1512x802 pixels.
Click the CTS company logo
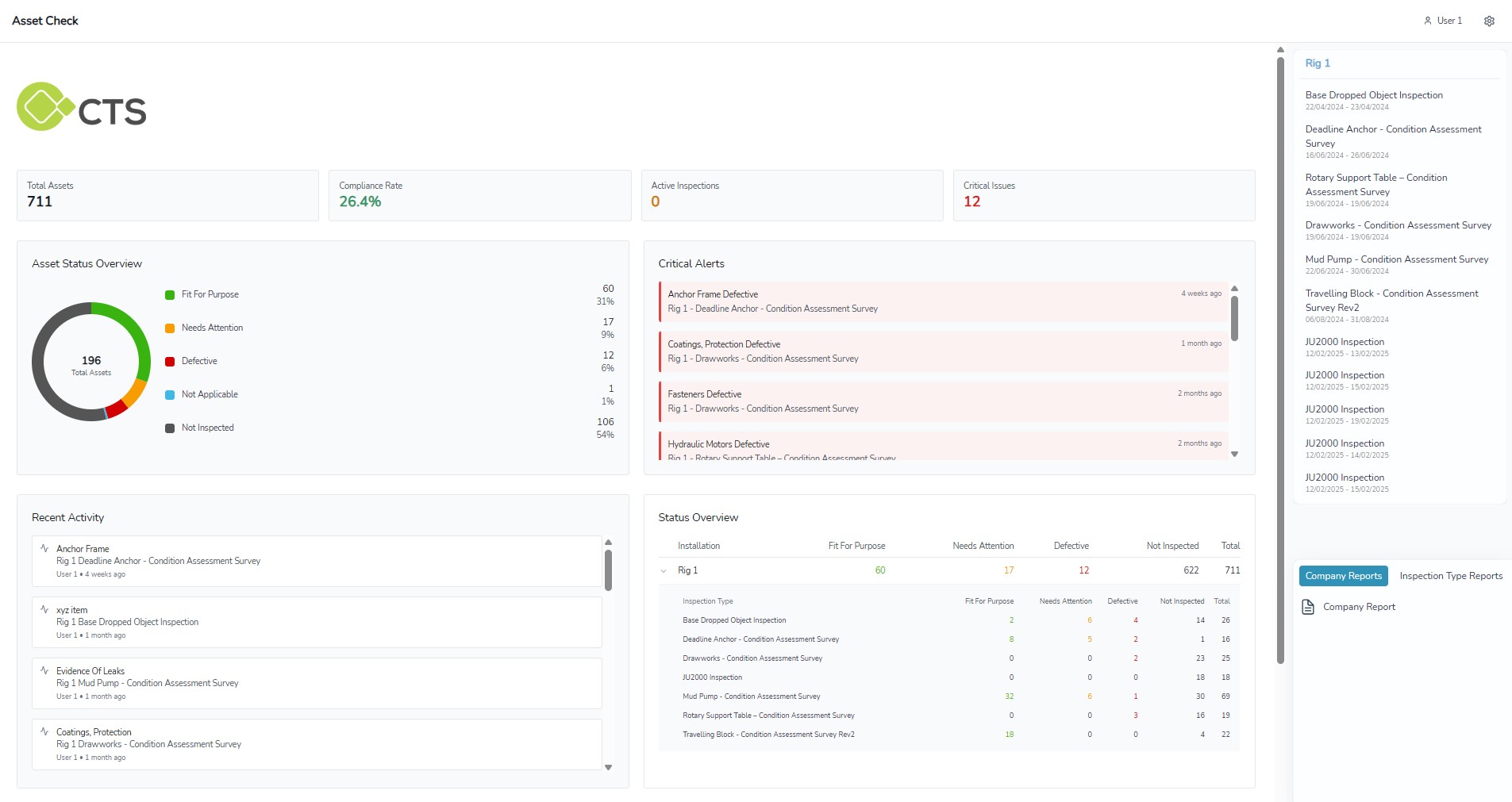point(82,107)
